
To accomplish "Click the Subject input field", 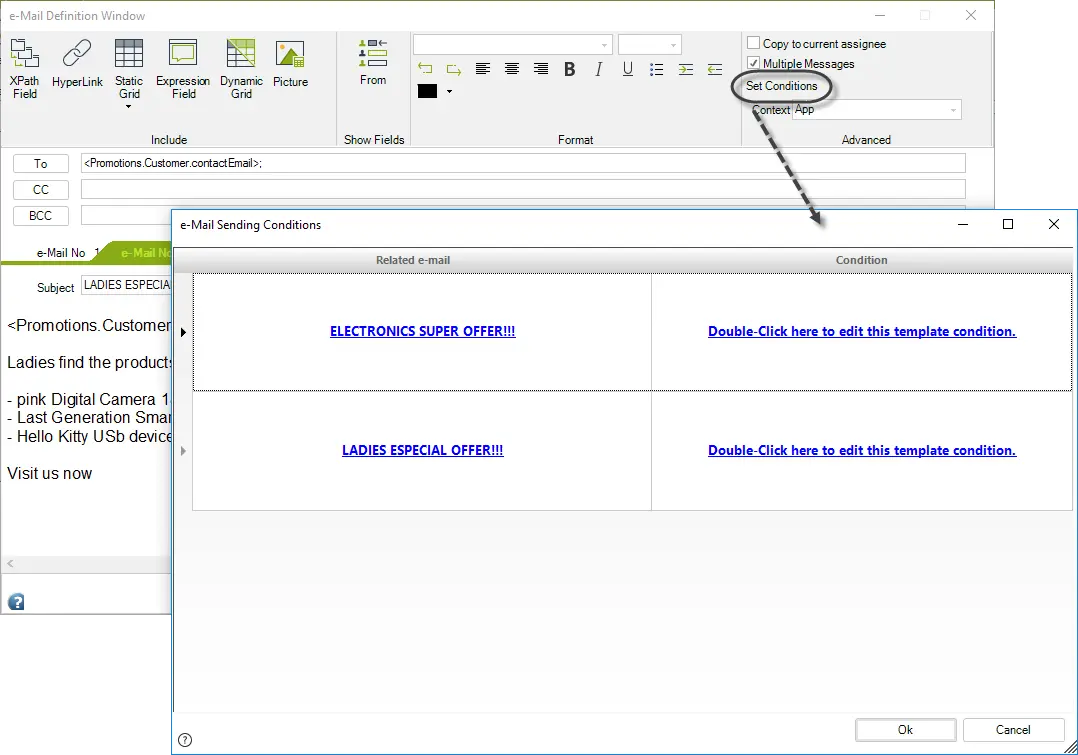I will 126,285.
